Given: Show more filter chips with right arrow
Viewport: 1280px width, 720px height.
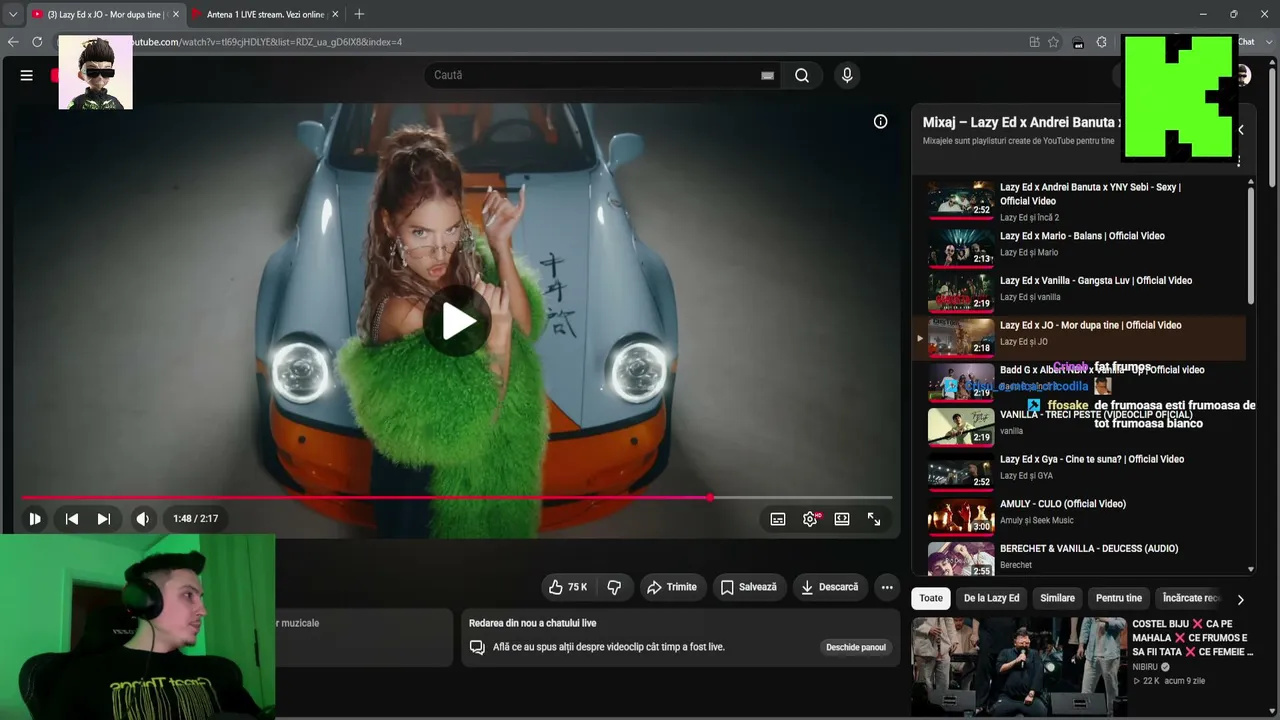Looking at the screenshot, I should pos(1240,599).
